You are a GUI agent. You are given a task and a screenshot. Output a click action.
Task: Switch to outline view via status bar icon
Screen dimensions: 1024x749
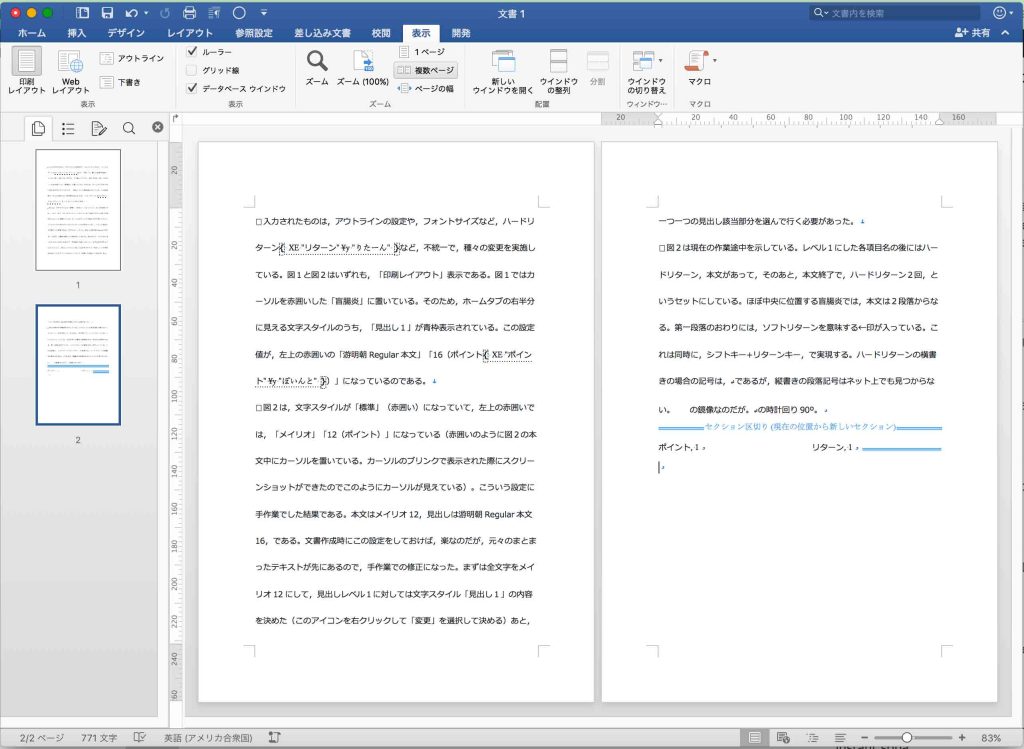tap(812, 737)
